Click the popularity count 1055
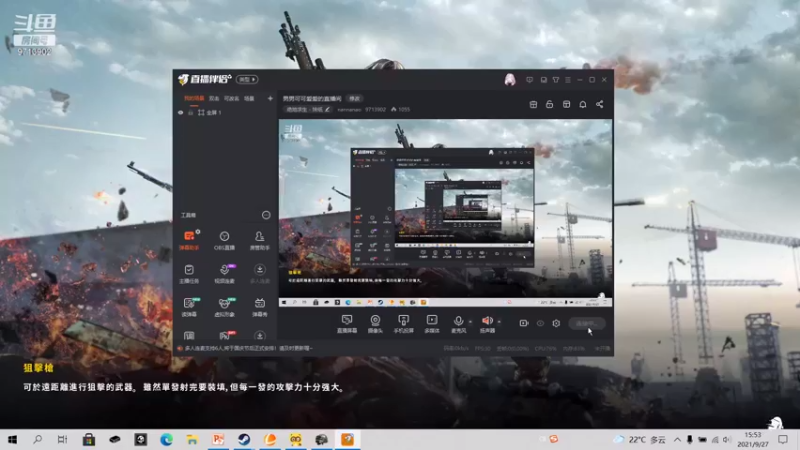Image resolution: width=800 pixels, height=450 pixels. point(401,109)
